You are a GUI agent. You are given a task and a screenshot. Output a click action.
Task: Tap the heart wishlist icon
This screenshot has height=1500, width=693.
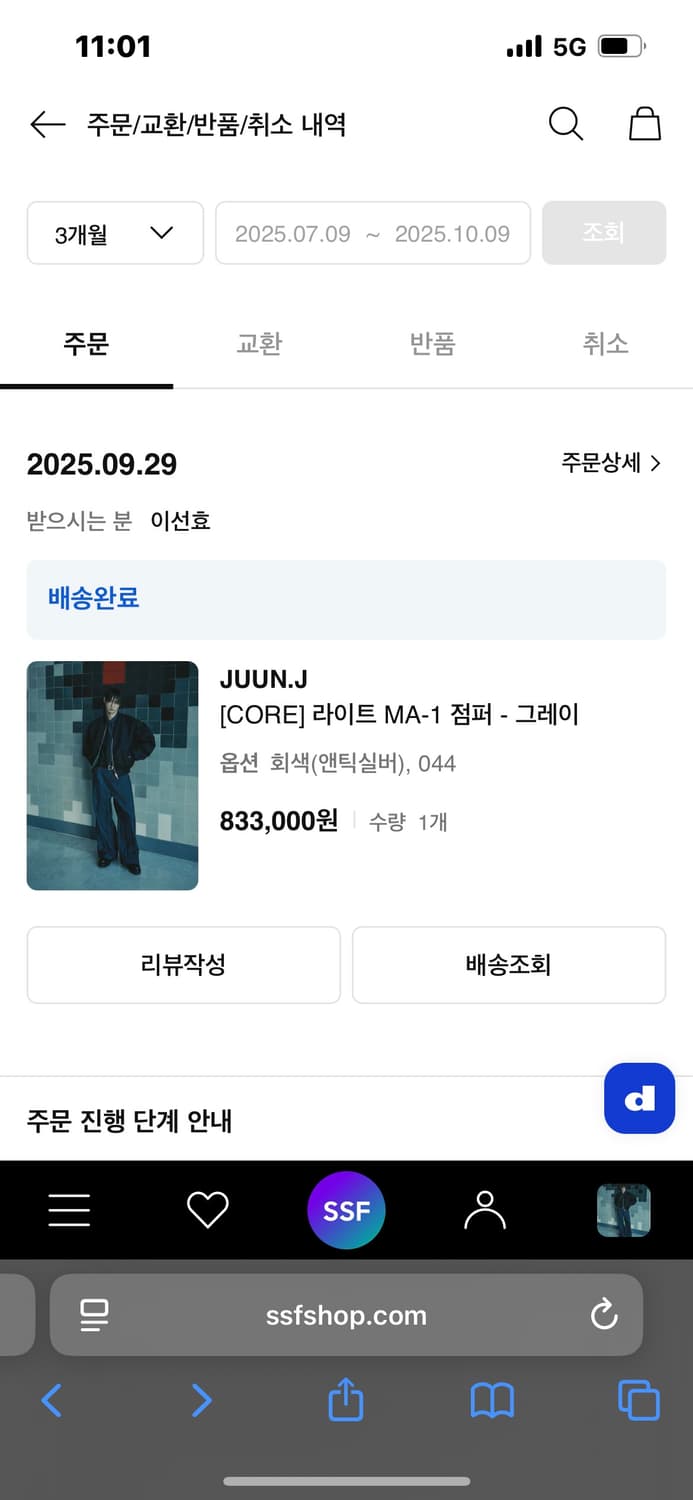208,1210
